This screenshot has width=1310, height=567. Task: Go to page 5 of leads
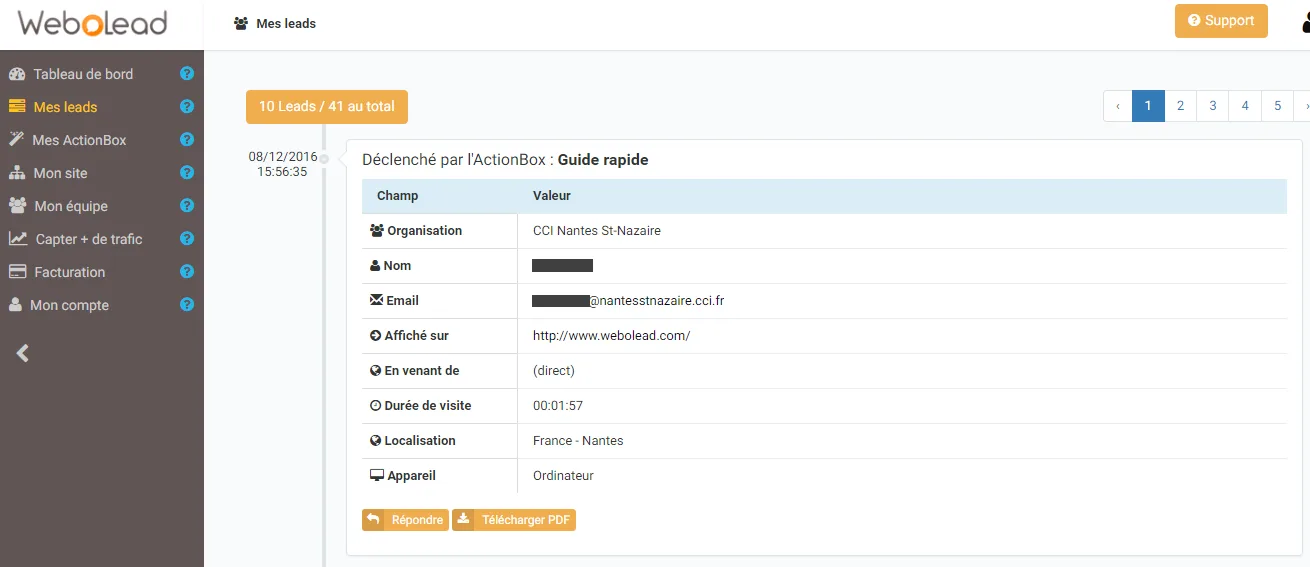[1277, 106]
